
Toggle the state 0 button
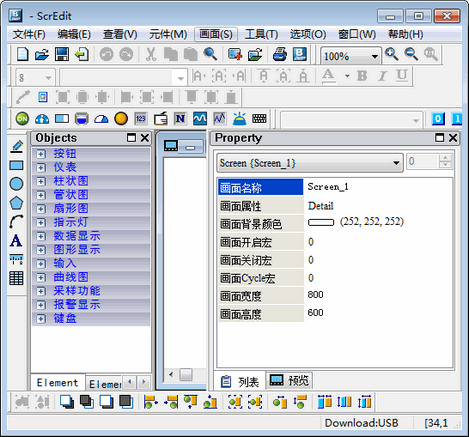click(x=438, y=119)
